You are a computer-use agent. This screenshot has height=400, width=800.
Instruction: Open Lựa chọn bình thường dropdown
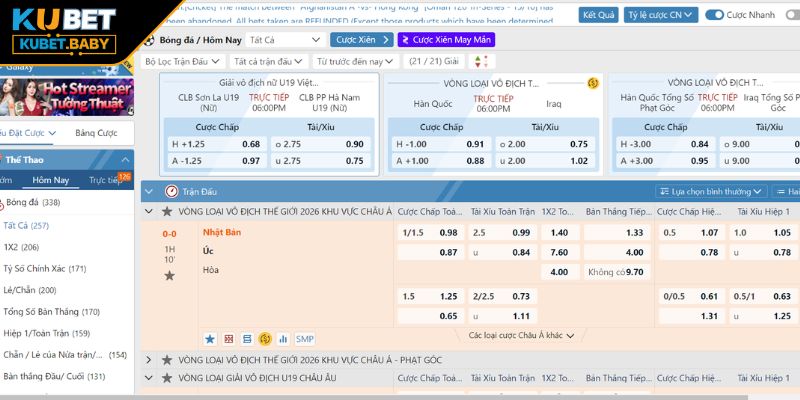pos(711,192)
